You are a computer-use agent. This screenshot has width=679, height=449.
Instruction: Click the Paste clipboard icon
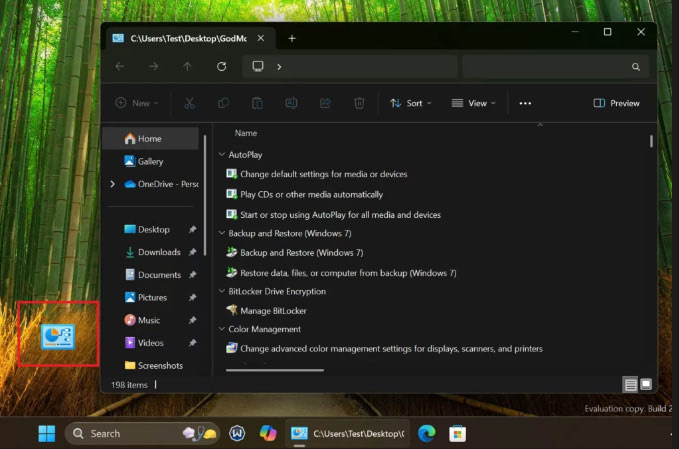point(257,103)
